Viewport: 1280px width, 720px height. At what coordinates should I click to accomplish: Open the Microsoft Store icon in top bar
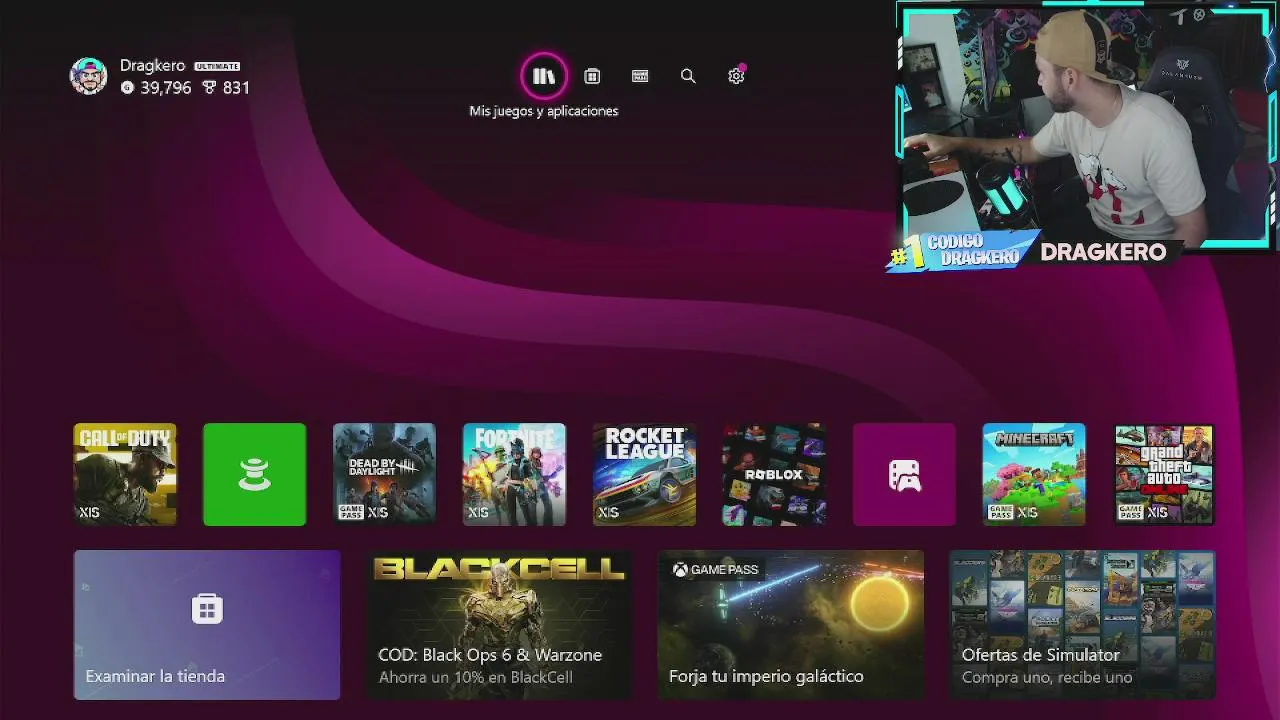pyautogui.click(x=592, y=76)
